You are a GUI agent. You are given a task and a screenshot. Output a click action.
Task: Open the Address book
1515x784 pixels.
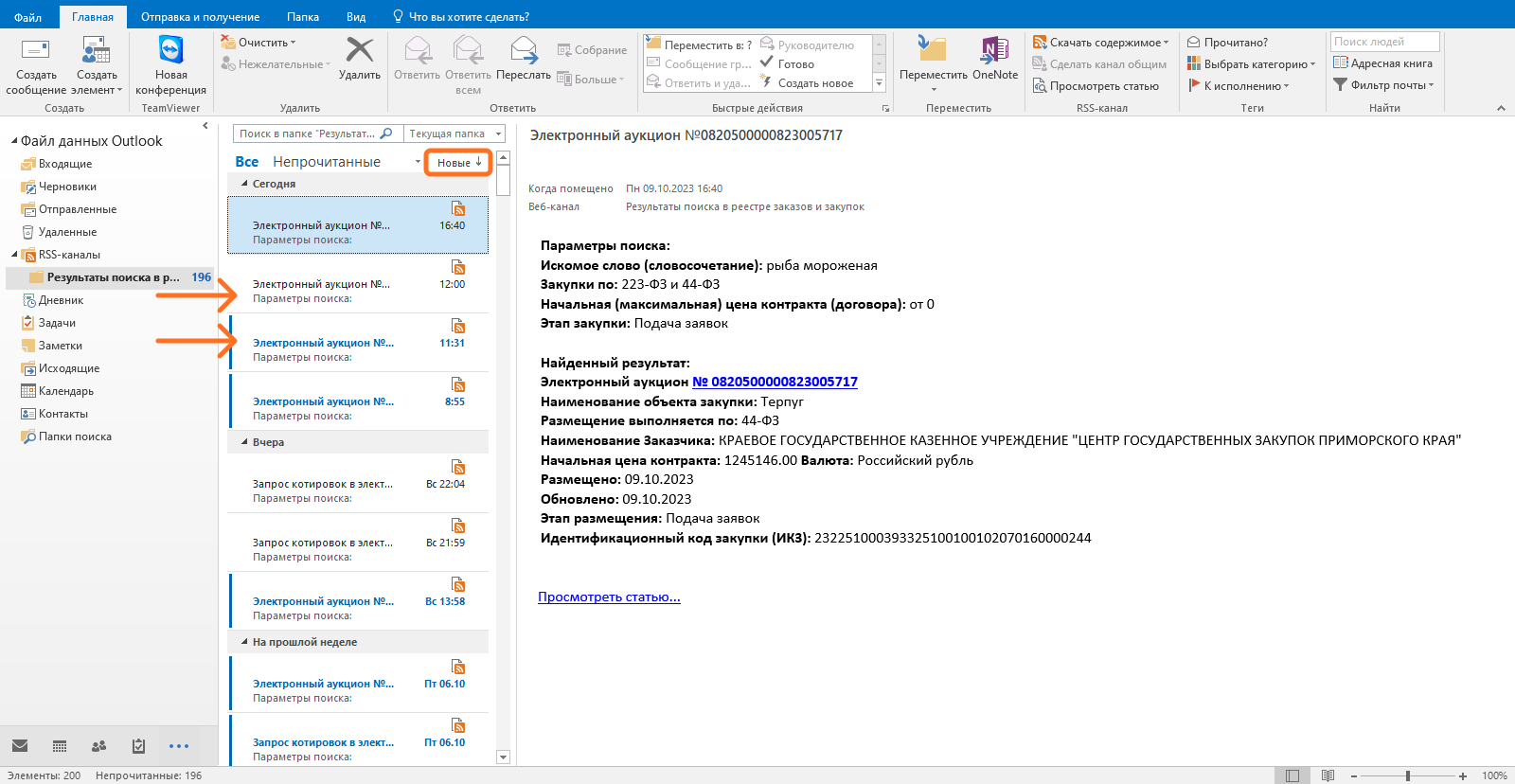(x=1382, y=63)
